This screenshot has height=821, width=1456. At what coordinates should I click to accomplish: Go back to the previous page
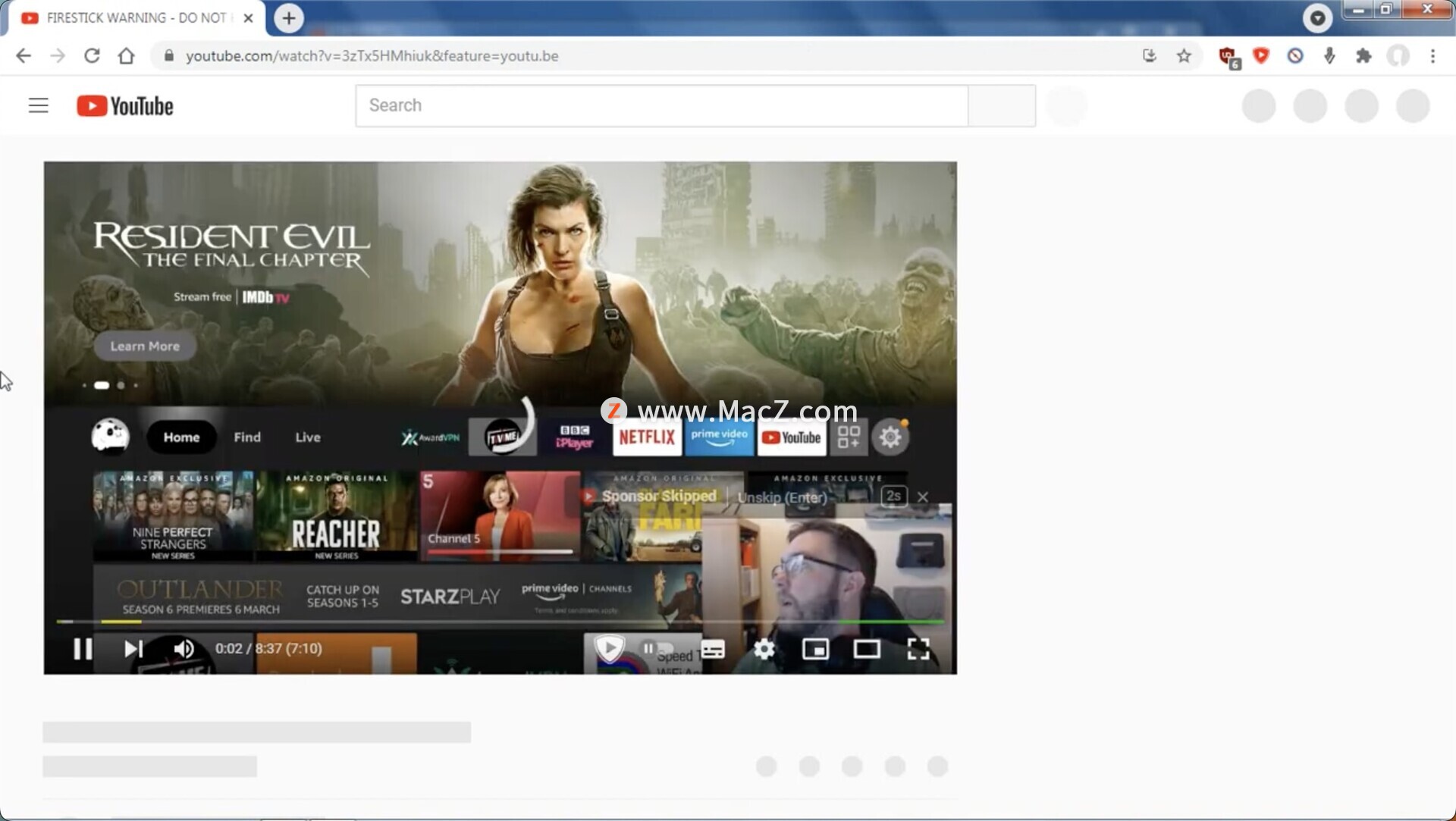coord(24,56)
